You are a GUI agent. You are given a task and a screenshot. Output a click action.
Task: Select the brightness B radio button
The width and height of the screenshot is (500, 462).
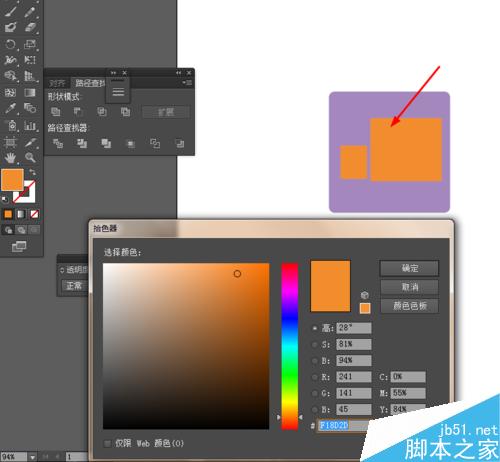click(x=314, y=361)
